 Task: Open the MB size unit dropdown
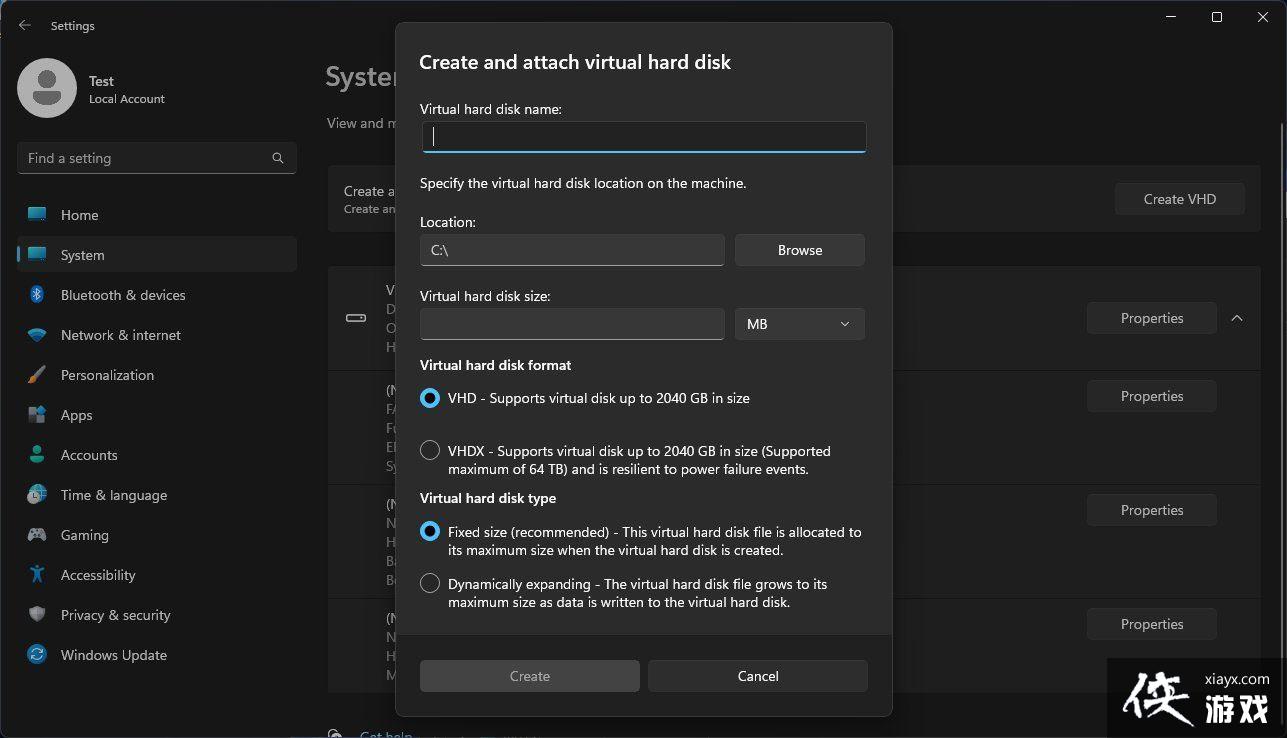(798, 323)
